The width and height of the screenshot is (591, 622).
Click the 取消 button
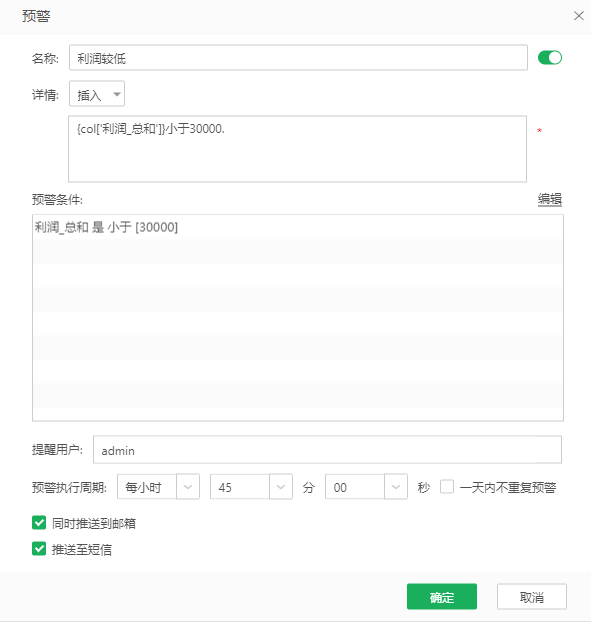pyautogui.click(x=532, y=597)
